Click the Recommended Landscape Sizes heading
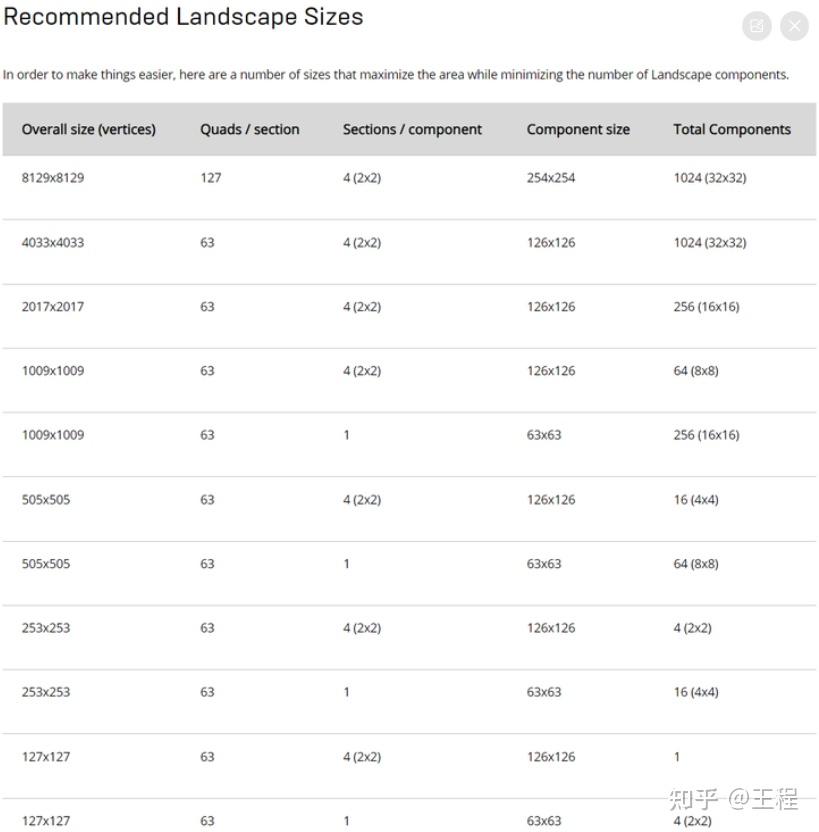Screen dimensions: 819x832 [x=183, y=17]
